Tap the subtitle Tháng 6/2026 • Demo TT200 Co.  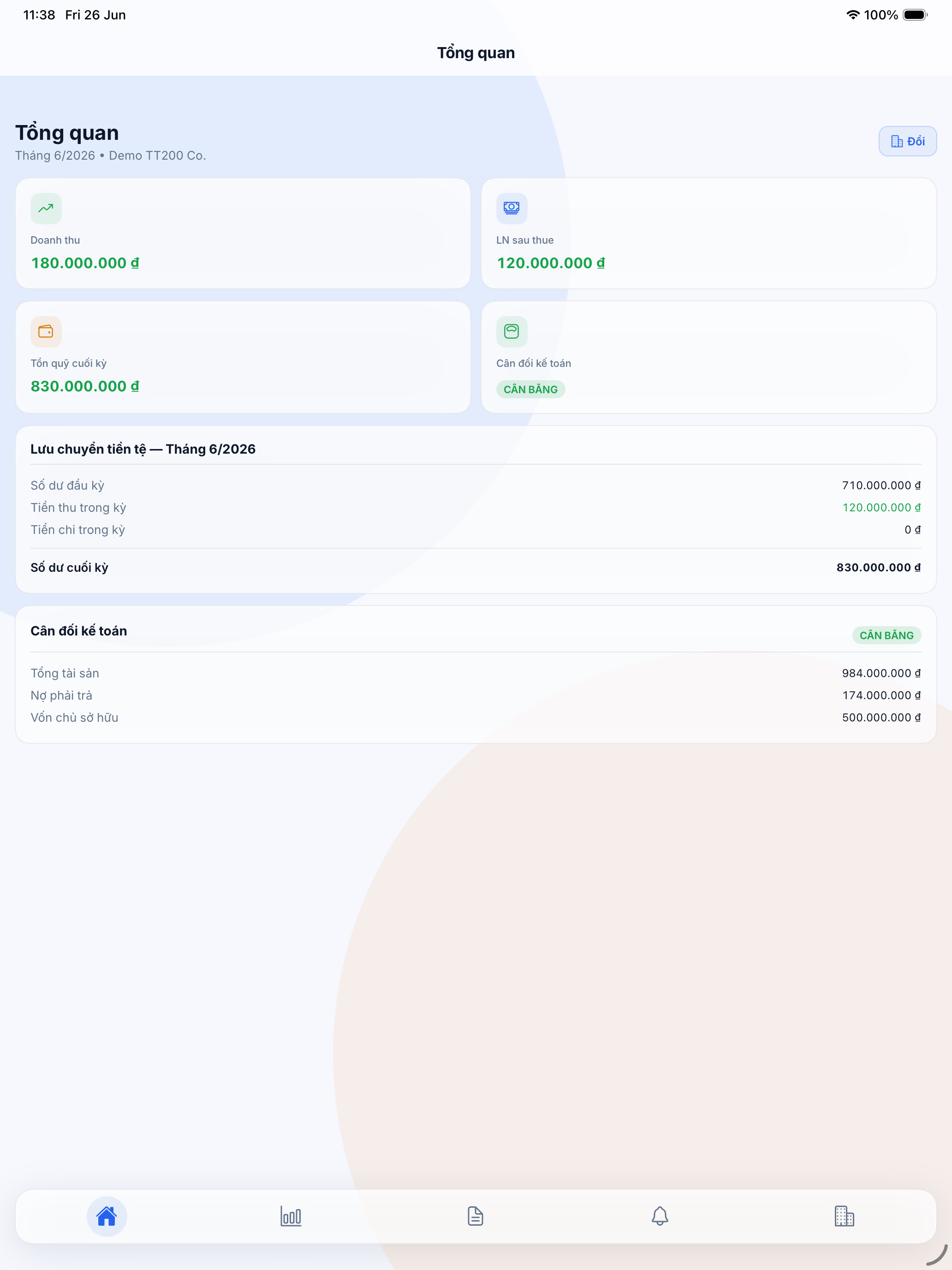coord(111,156)
